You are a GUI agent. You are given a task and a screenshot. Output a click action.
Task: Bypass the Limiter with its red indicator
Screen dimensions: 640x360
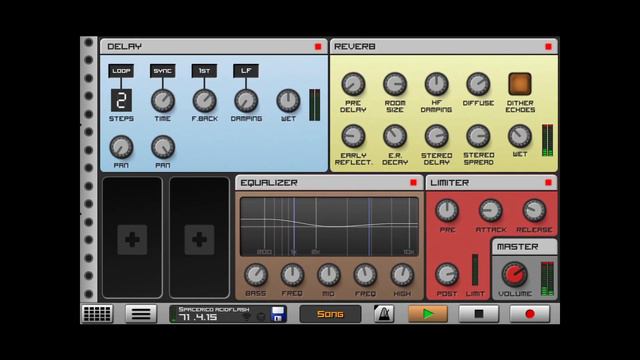click(x=549, y=182)
